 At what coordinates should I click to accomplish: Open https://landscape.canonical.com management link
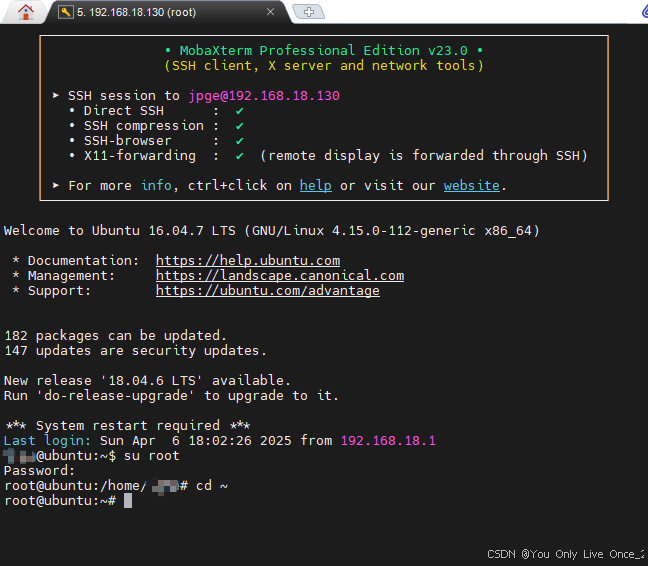tap(280, 276)
